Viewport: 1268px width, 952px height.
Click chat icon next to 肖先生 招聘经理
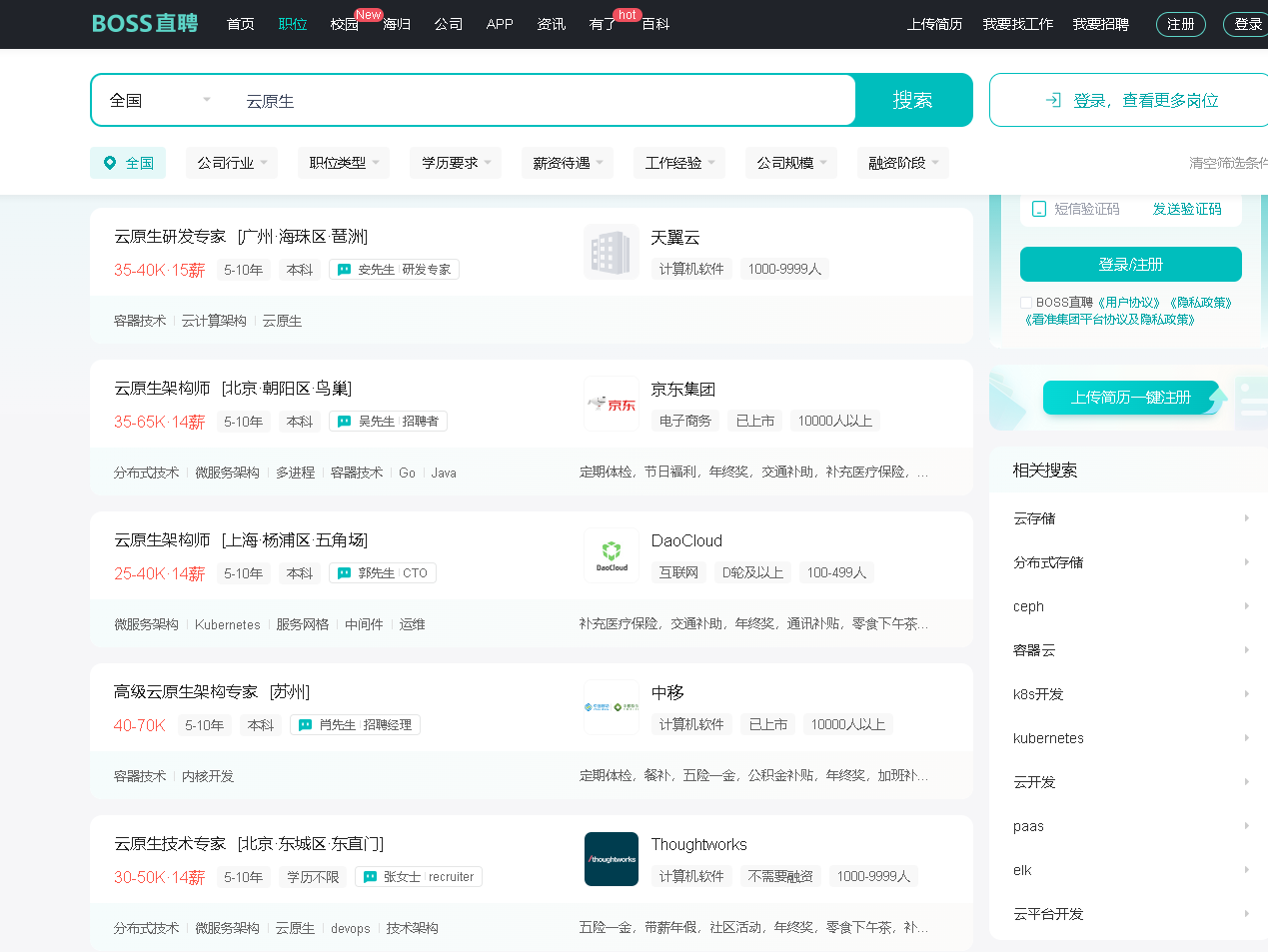(x=306, y=725)
